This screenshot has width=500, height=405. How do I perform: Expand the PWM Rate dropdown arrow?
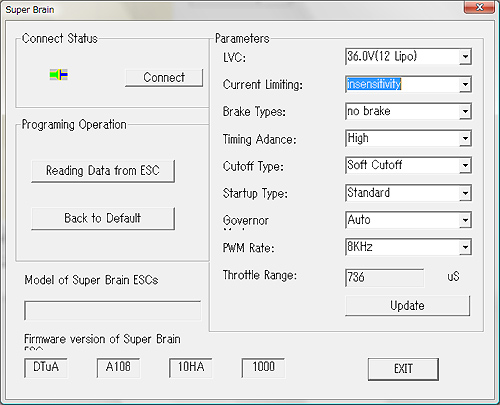click(465, 247)
